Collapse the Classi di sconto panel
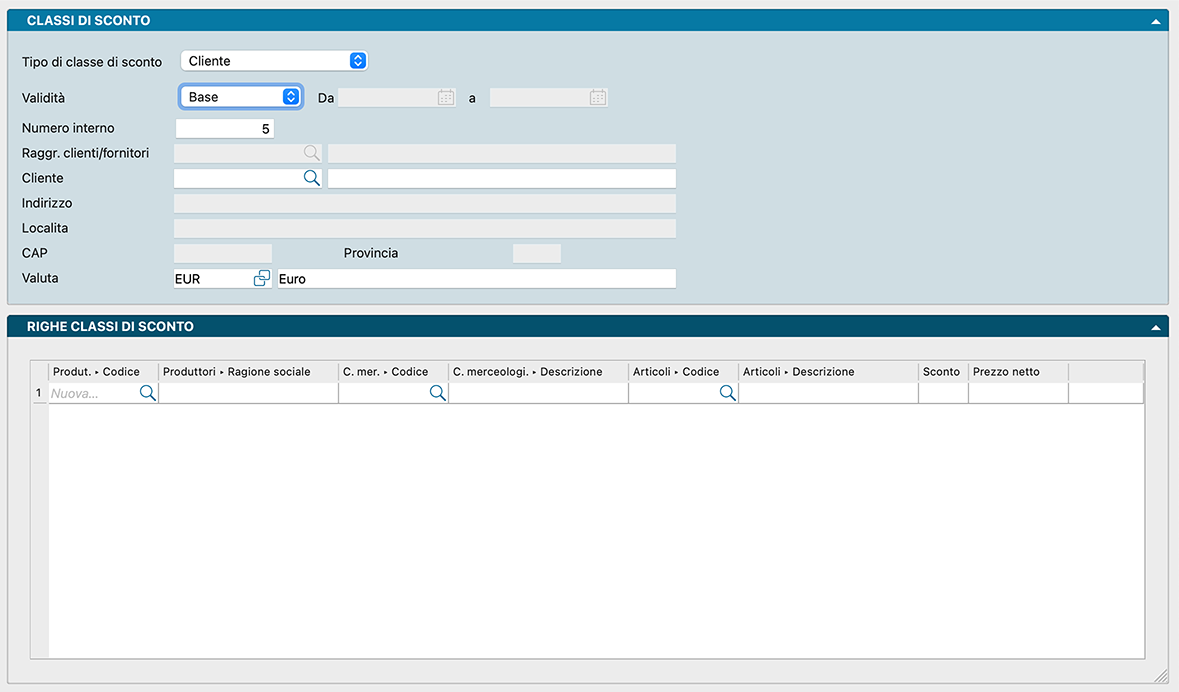 click(x=1156, y=21)
